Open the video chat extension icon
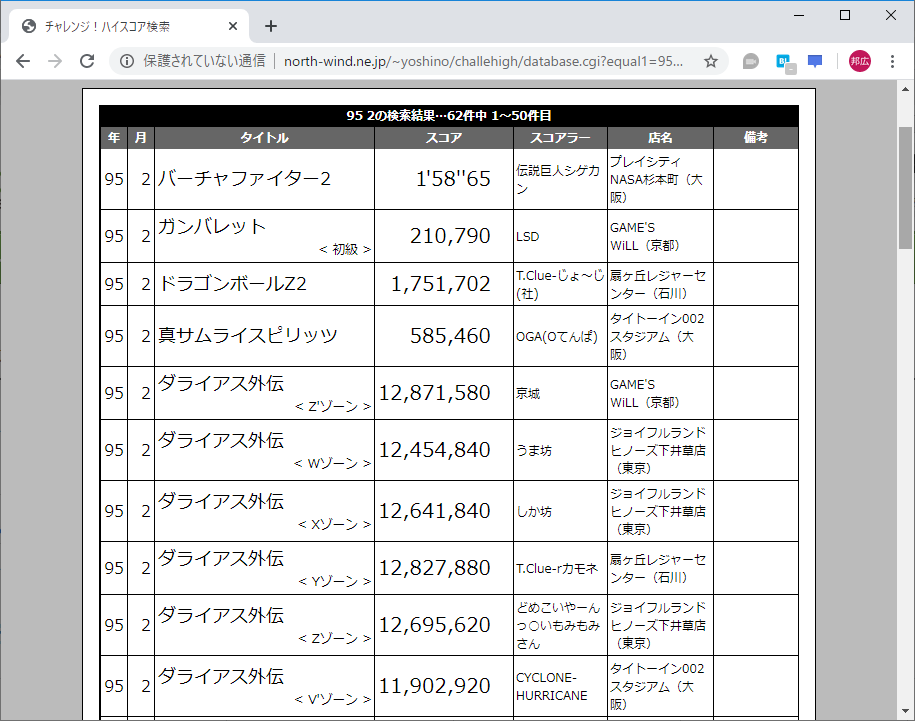The image size is (915, 721). 750,61
